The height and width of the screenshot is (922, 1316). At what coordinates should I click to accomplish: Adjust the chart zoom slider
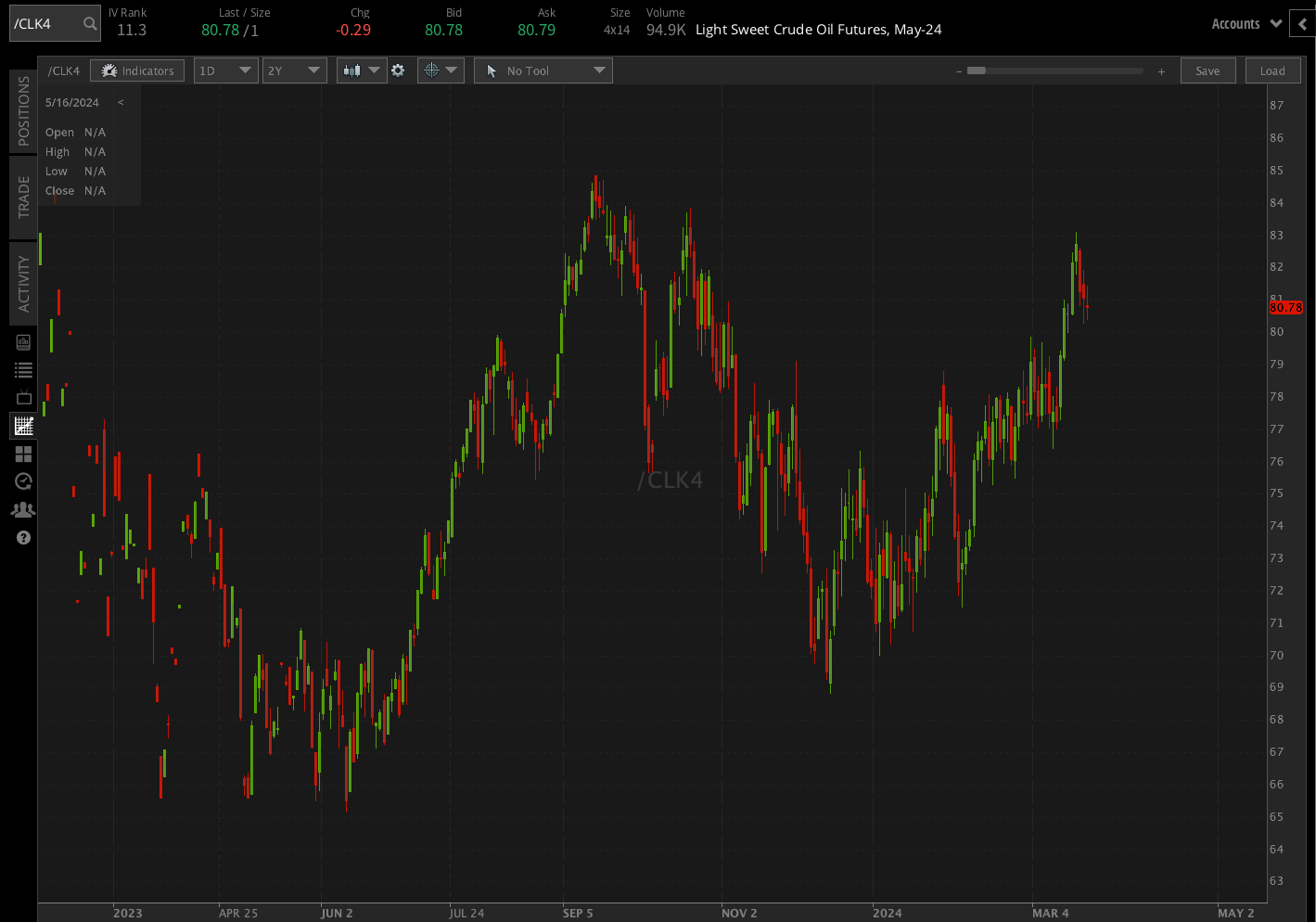point(976,70)
